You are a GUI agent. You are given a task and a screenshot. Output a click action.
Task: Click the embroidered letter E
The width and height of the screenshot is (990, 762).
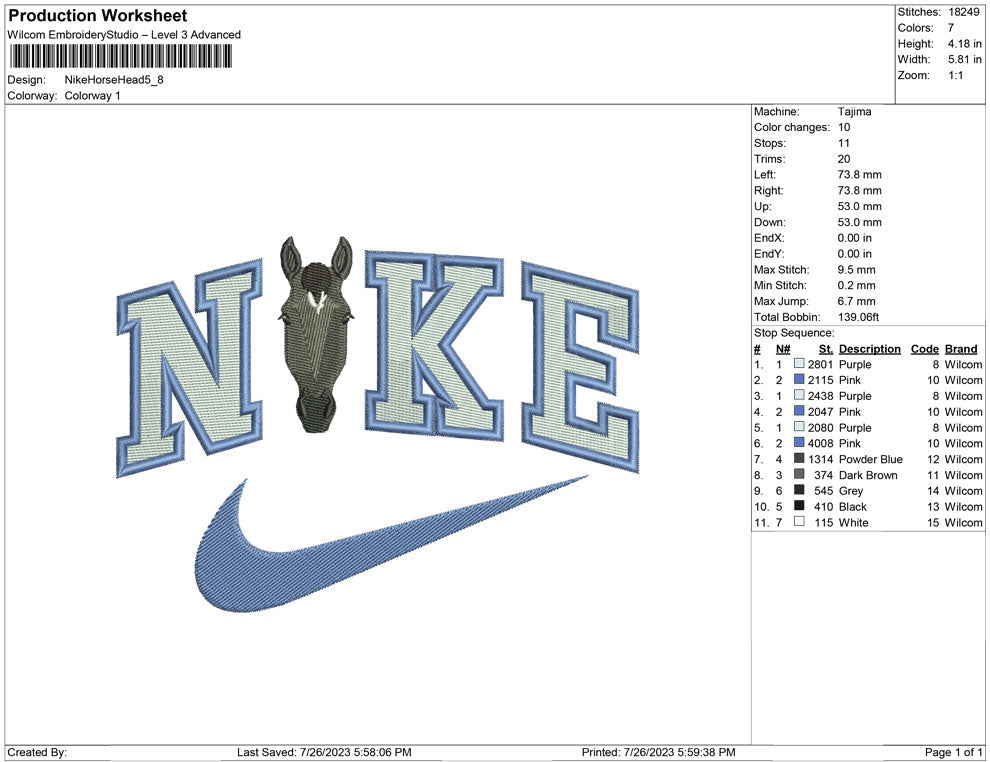click(x=580, y=366)
